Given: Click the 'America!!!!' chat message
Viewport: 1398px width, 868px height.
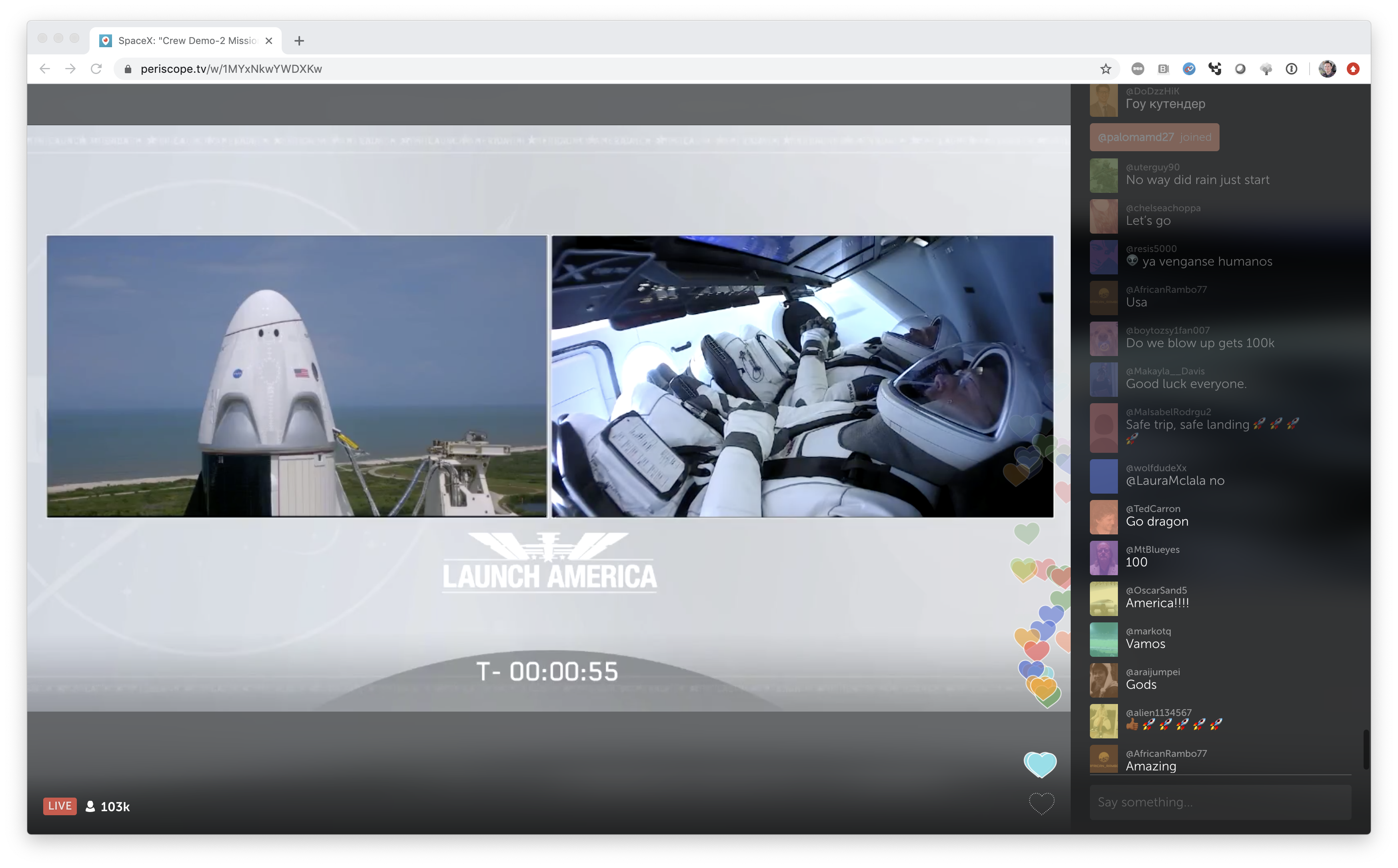Looking at the screenshot, I should (1157, 603).
